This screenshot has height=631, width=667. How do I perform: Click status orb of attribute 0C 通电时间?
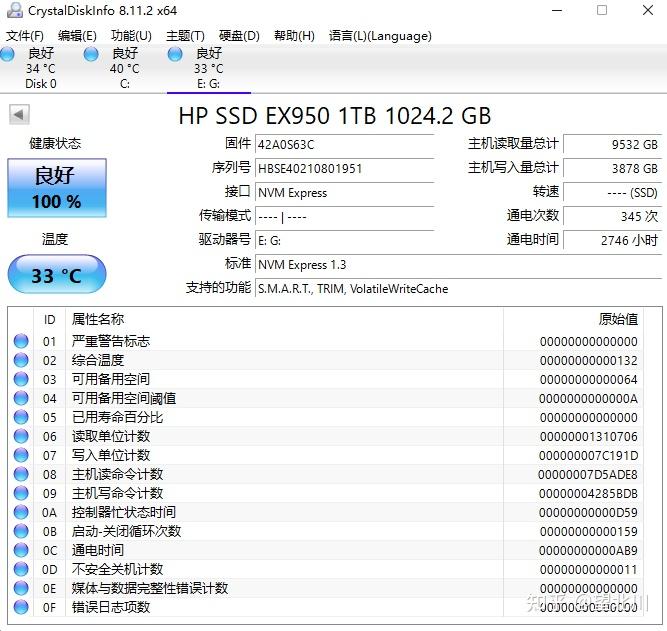(21, 550)
